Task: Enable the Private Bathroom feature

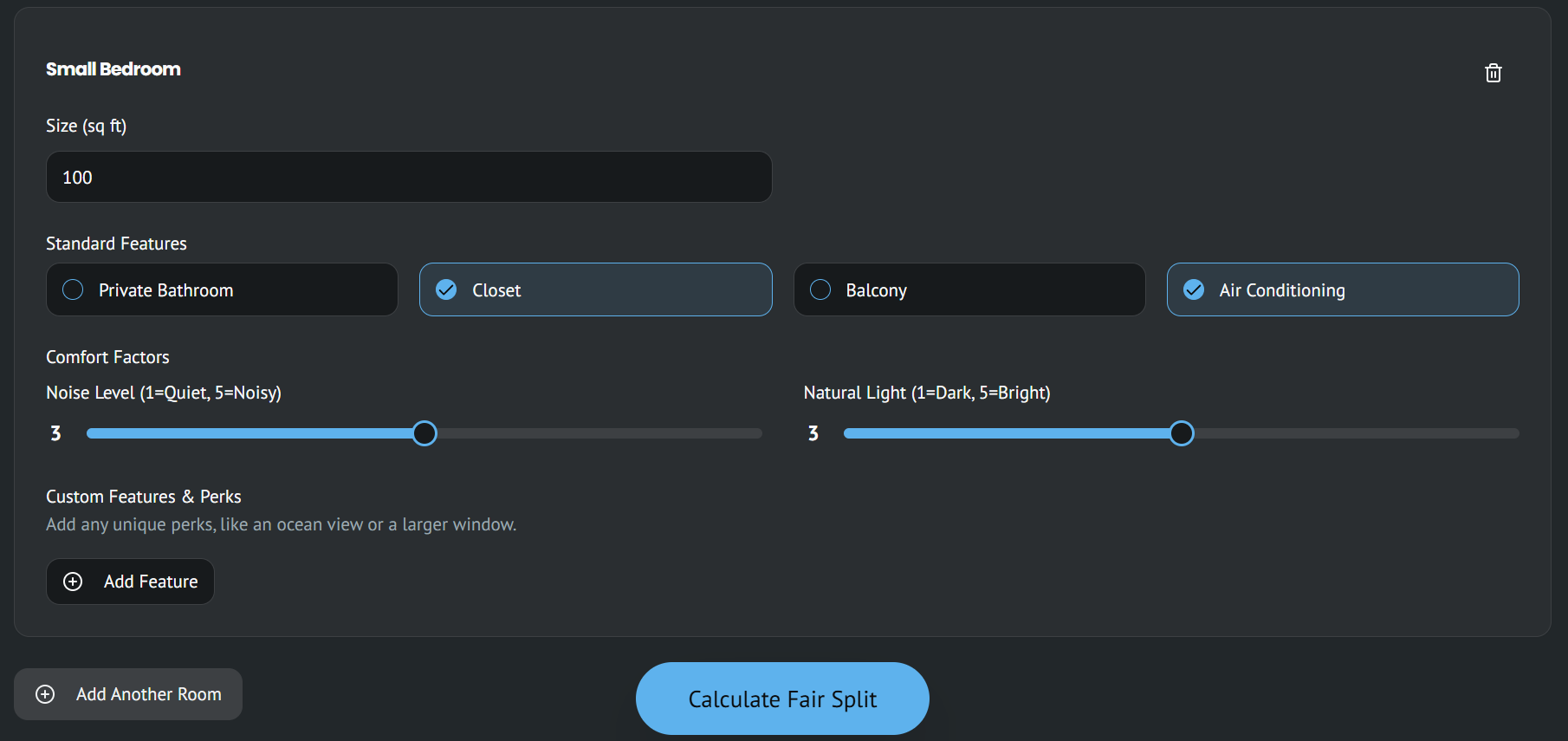Action: (x=222, y=289)
